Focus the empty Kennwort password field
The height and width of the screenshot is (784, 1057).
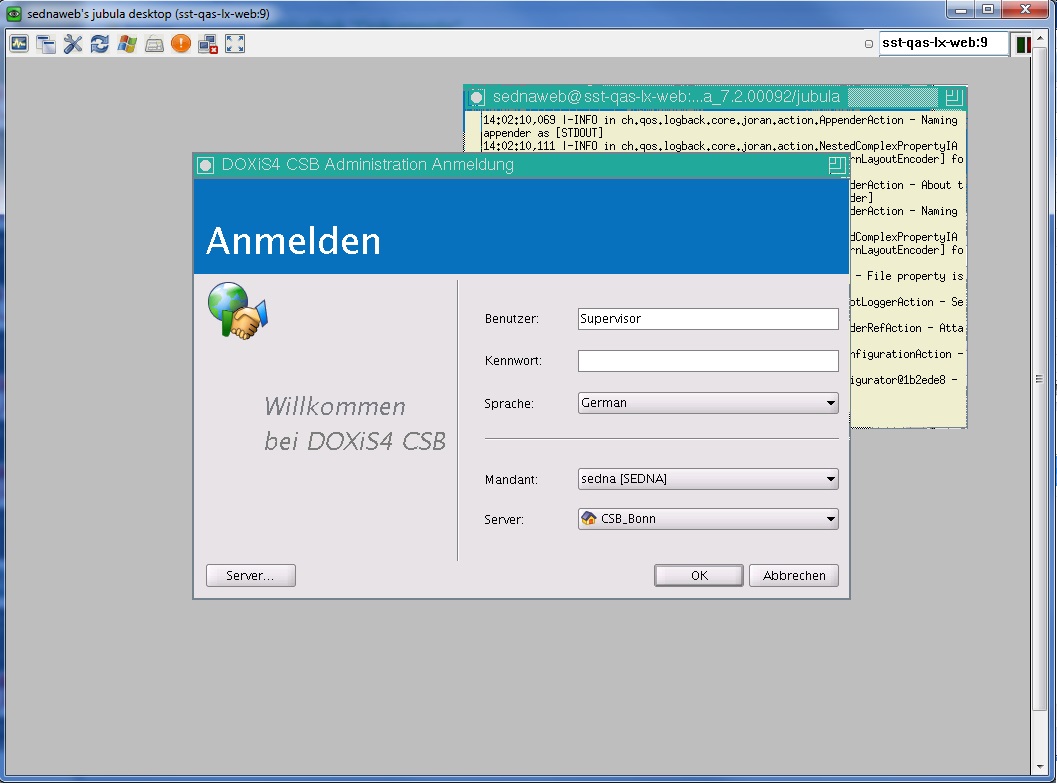708,361
